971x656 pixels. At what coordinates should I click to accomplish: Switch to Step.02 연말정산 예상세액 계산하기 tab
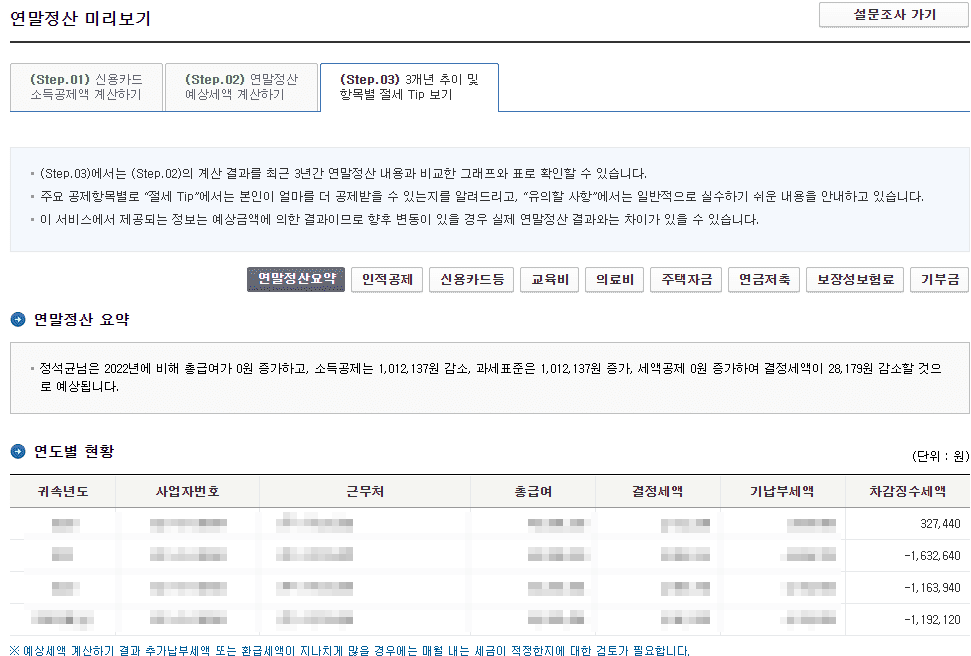(x=242, y=87)
